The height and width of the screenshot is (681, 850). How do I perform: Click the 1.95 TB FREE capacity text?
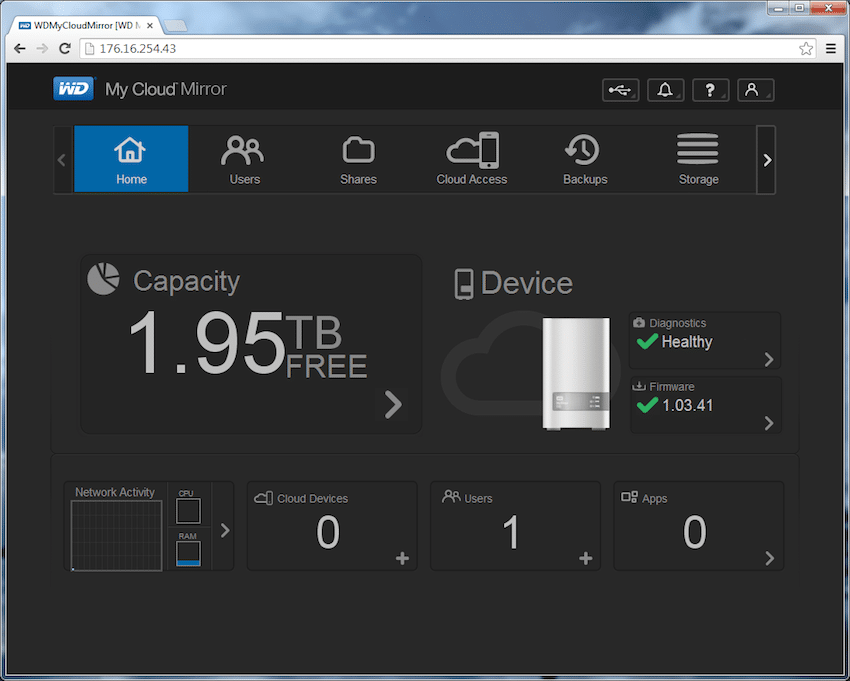248,343
